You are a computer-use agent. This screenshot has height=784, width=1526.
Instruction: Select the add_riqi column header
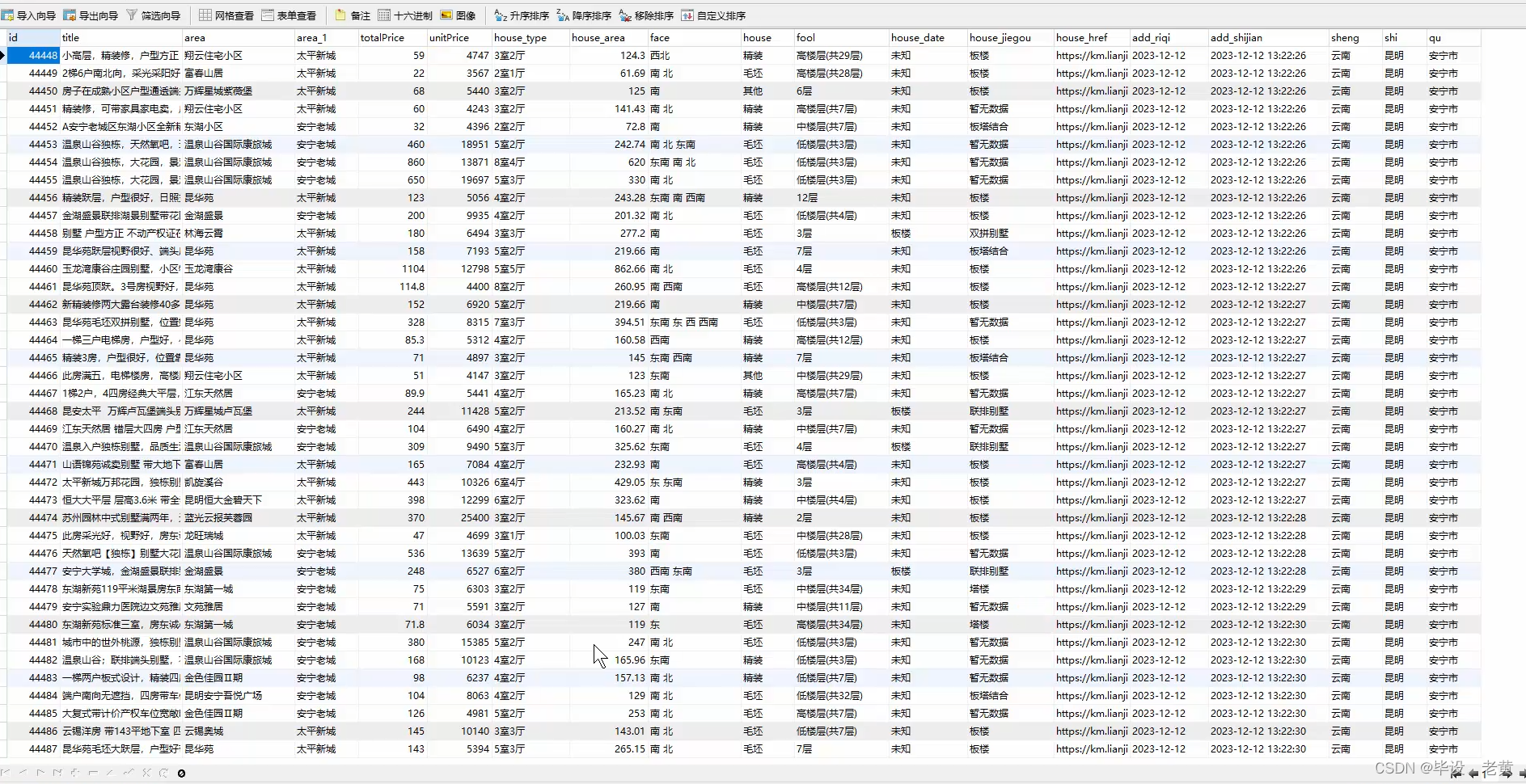point(1169,37)
